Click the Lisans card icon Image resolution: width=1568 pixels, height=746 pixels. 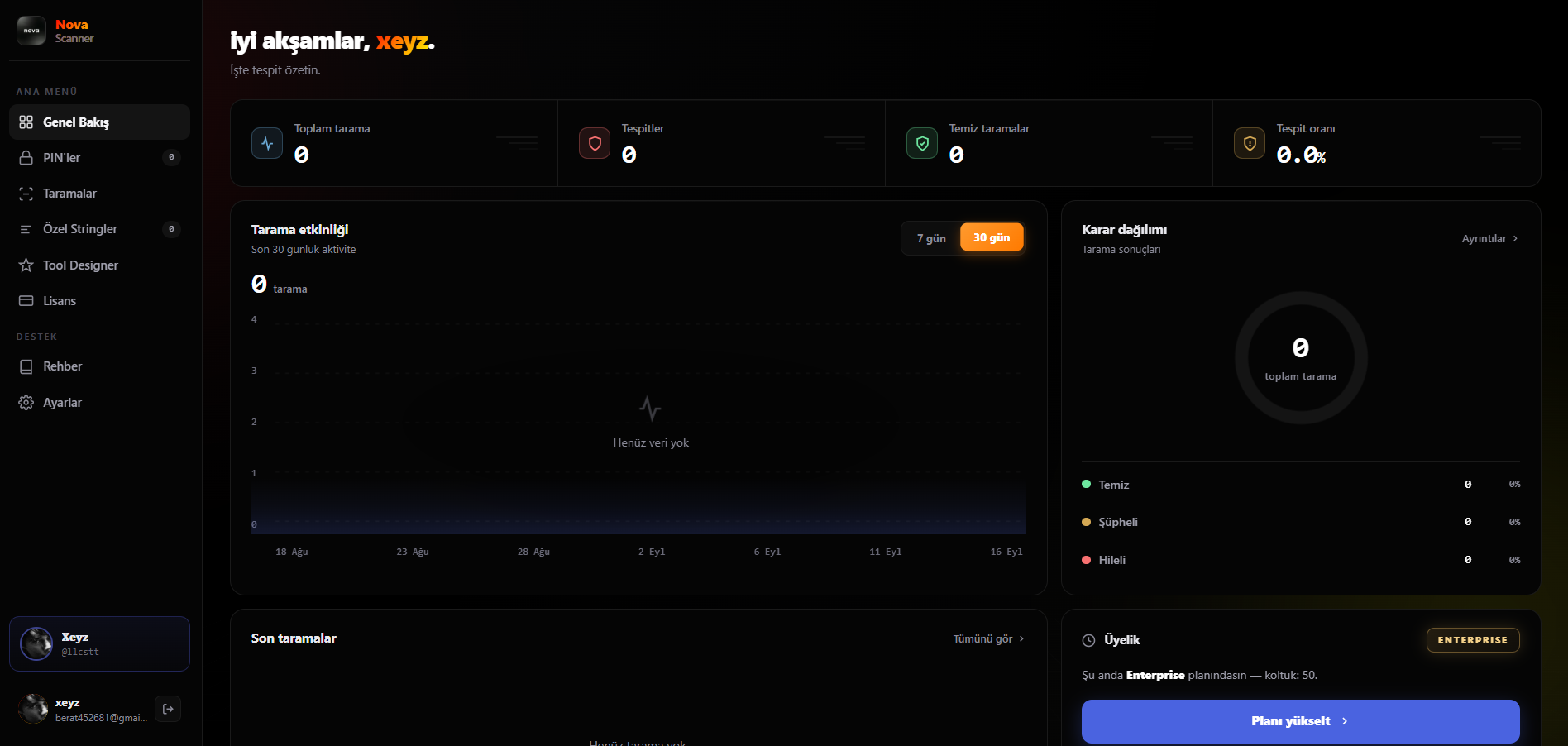coord(26,301)
